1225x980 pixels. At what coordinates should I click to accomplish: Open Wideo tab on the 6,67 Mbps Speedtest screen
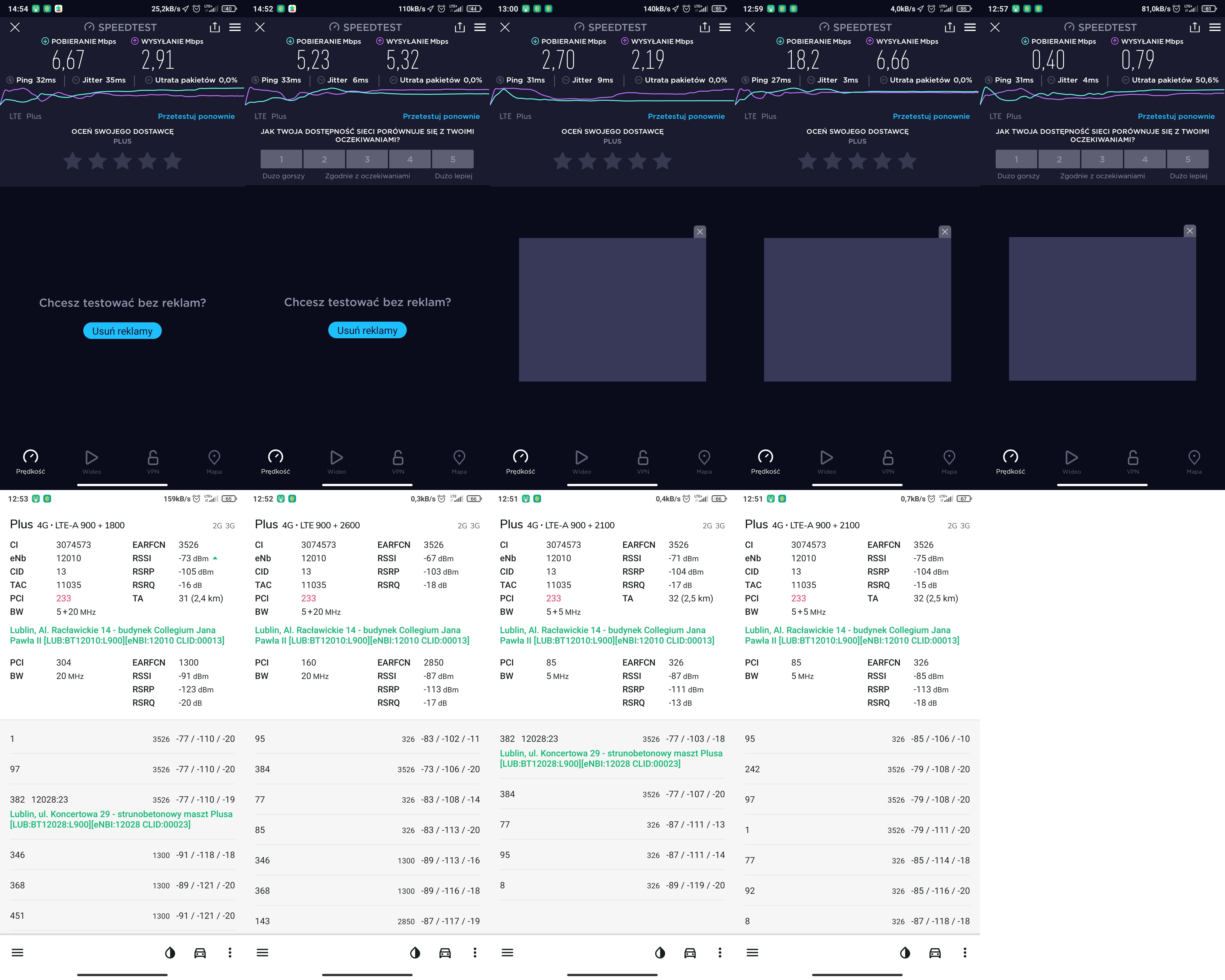click(x=91, y=462)
